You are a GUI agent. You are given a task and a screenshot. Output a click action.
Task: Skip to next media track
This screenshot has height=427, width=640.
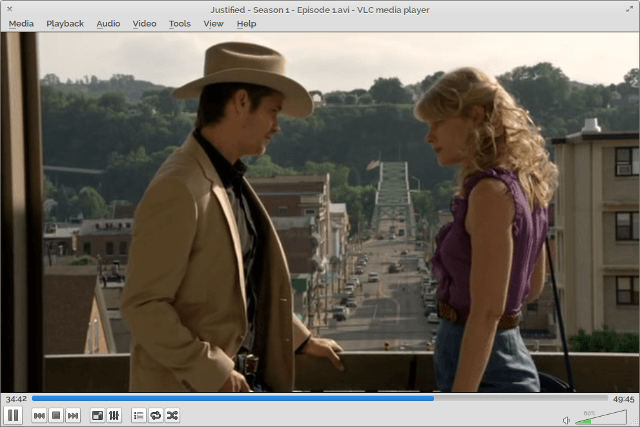[x=73, y=416]
